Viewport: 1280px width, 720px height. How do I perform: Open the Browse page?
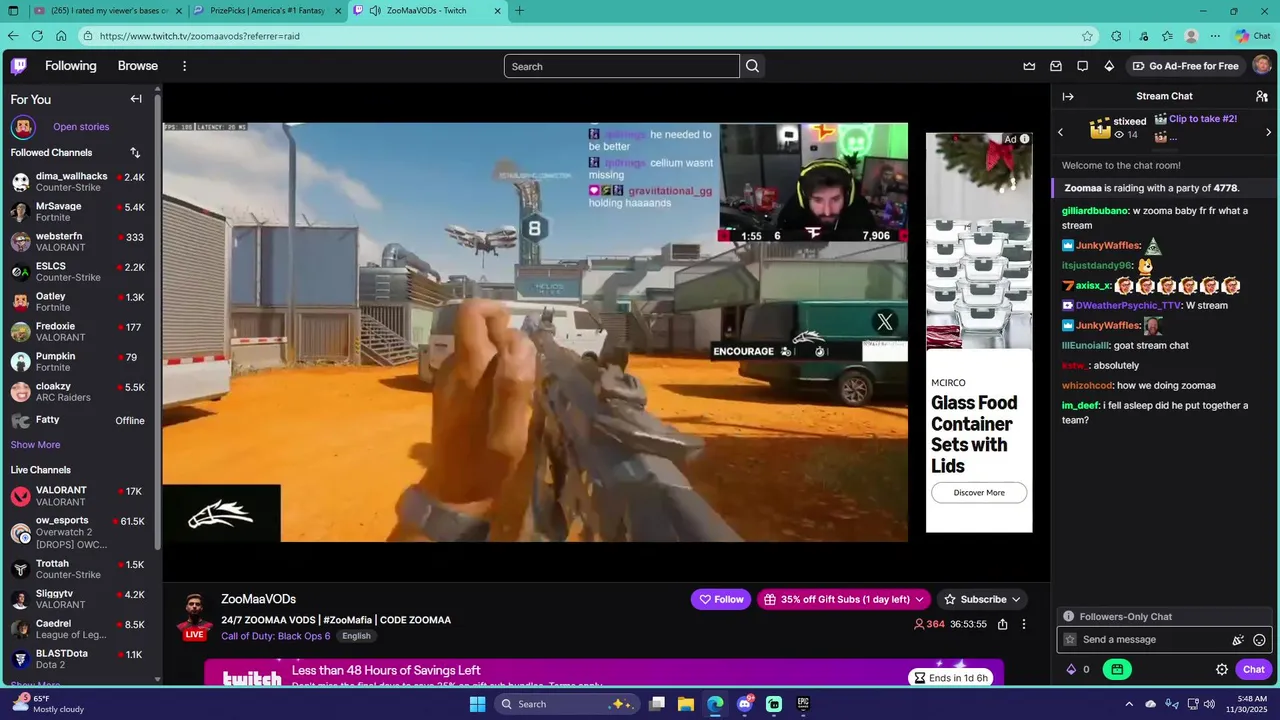click(138, 66)
